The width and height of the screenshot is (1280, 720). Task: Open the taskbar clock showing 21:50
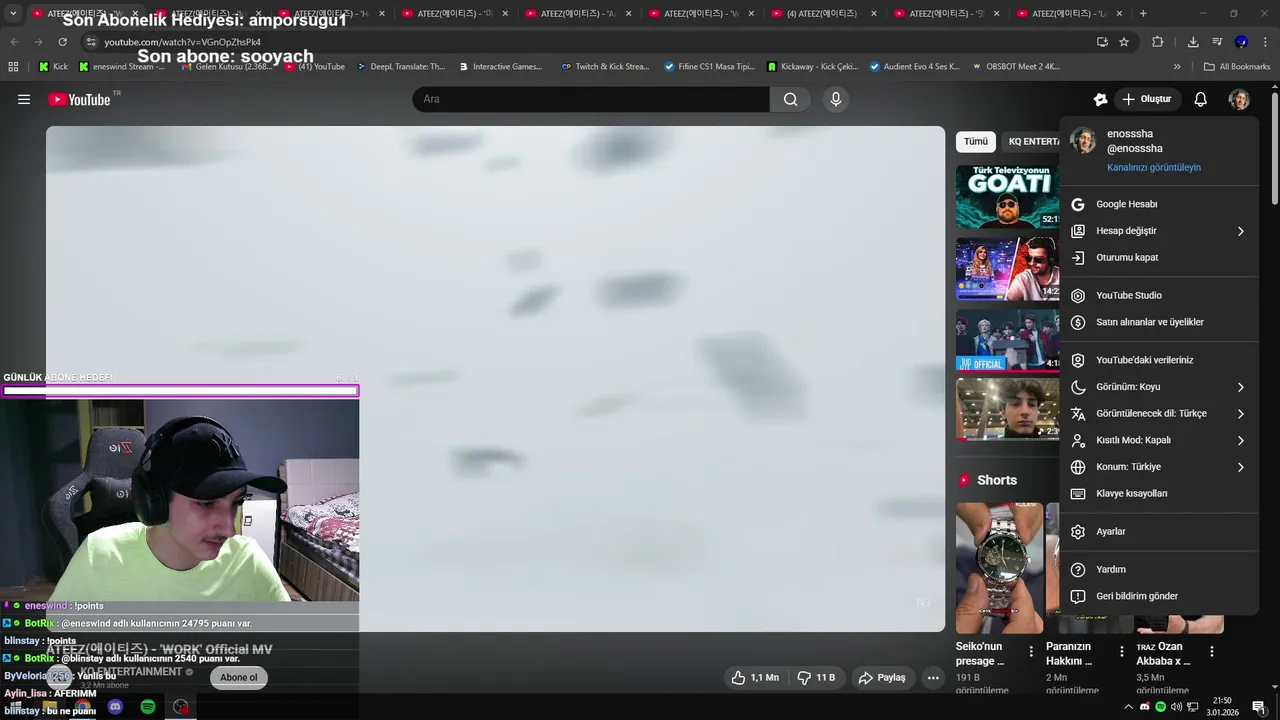point(1222,706)
